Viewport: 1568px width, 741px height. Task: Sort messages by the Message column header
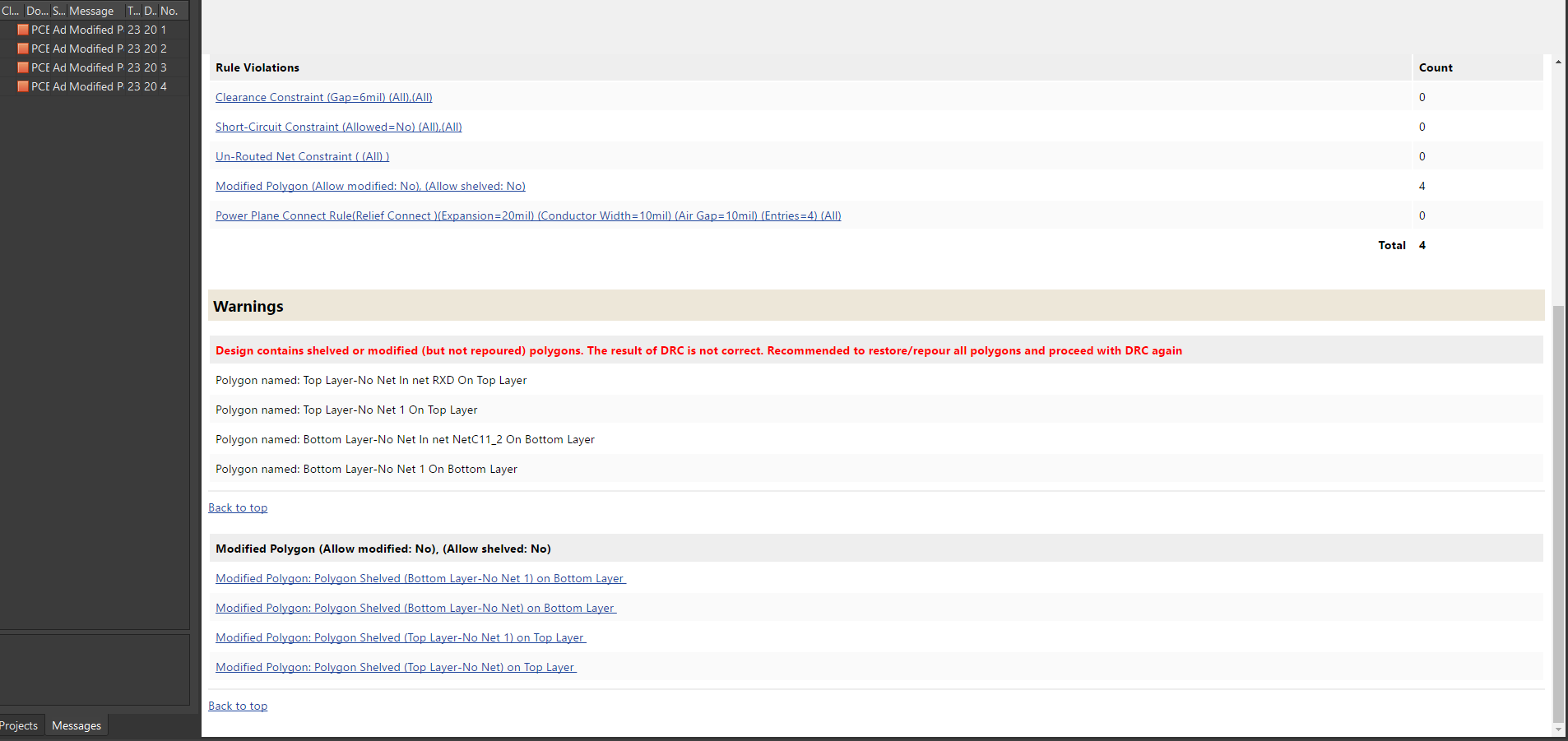pos(95,11)
